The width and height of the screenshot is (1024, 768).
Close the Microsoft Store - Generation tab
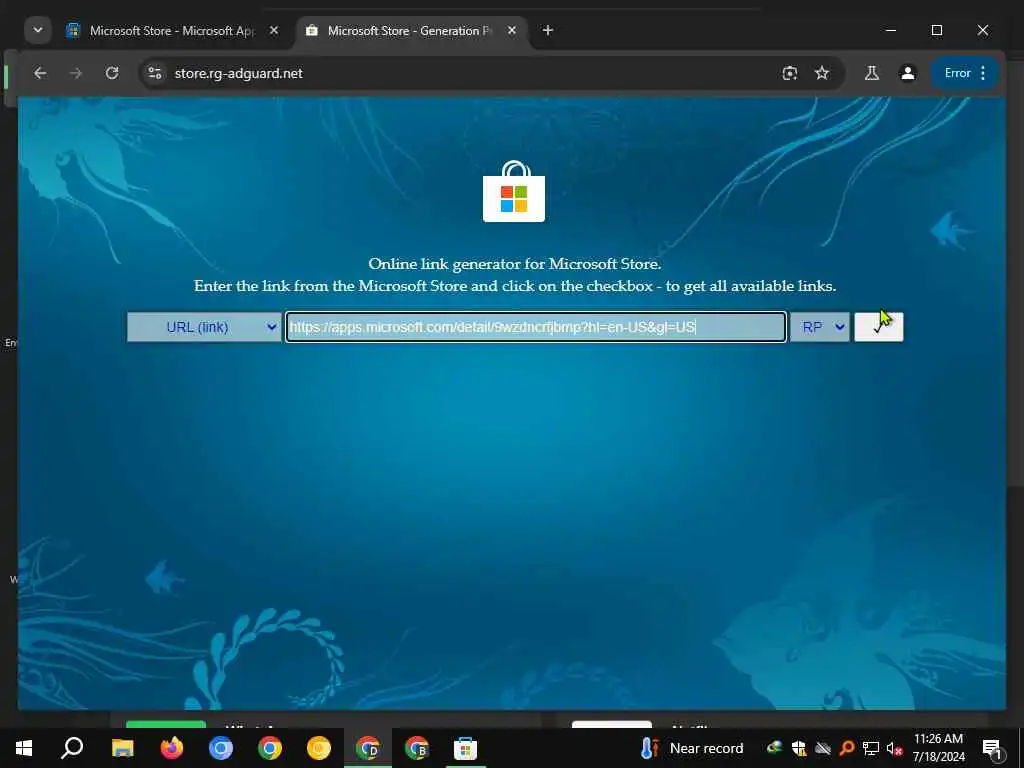(512, 31)
